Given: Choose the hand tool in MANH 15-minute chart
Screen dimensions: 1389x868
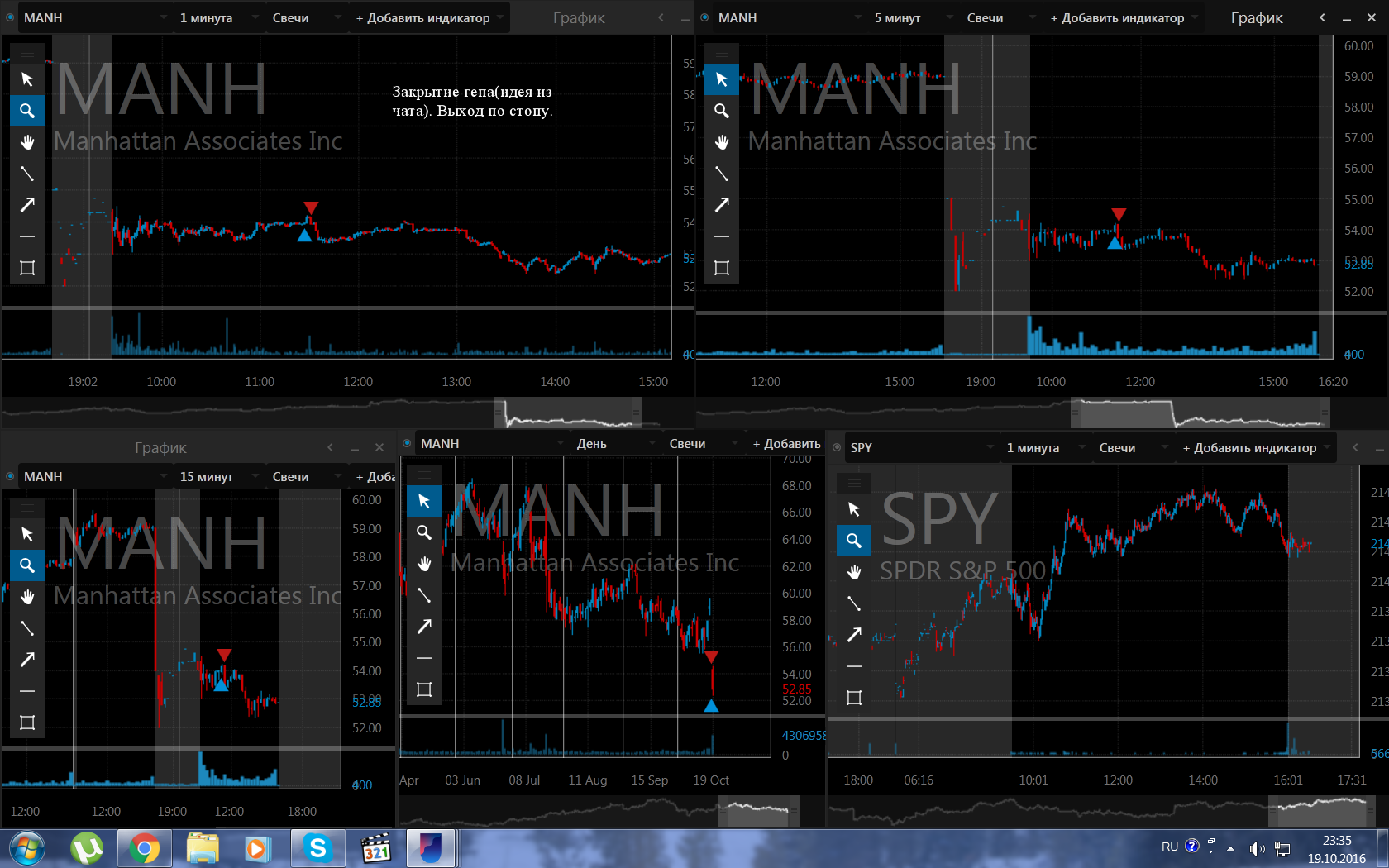Looking at the screenshot, I should tap(27, 597).
